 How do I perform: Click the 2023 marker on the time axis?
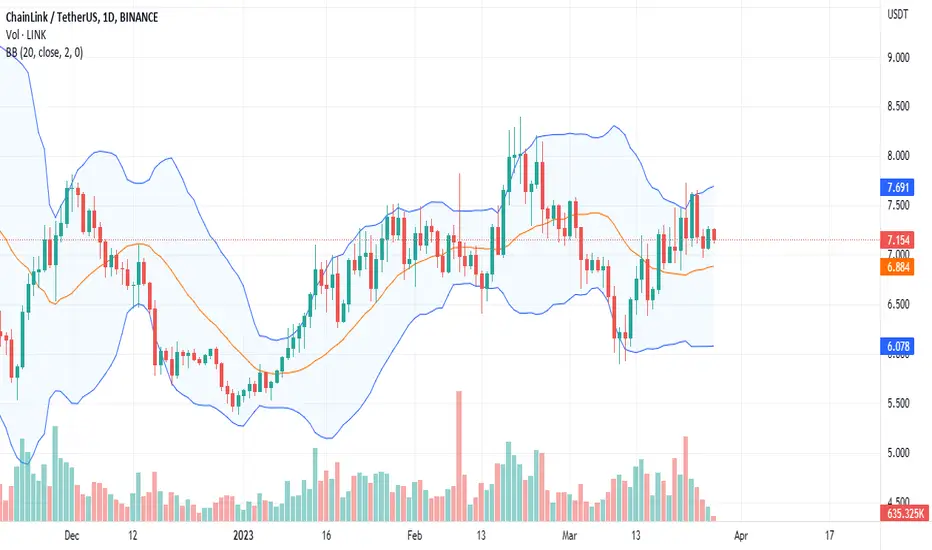(x=243, y=535)
